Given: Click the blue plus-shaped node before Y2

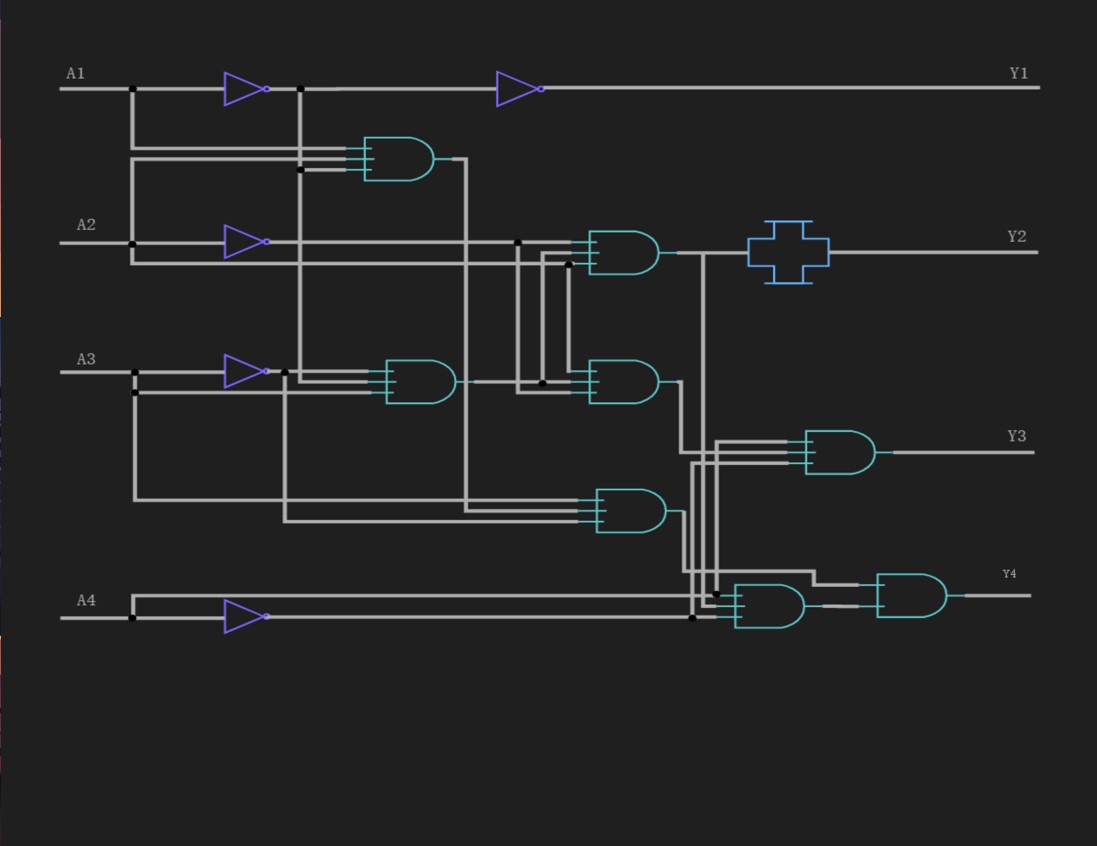Looking at the screenshot, I should [789, 251].
